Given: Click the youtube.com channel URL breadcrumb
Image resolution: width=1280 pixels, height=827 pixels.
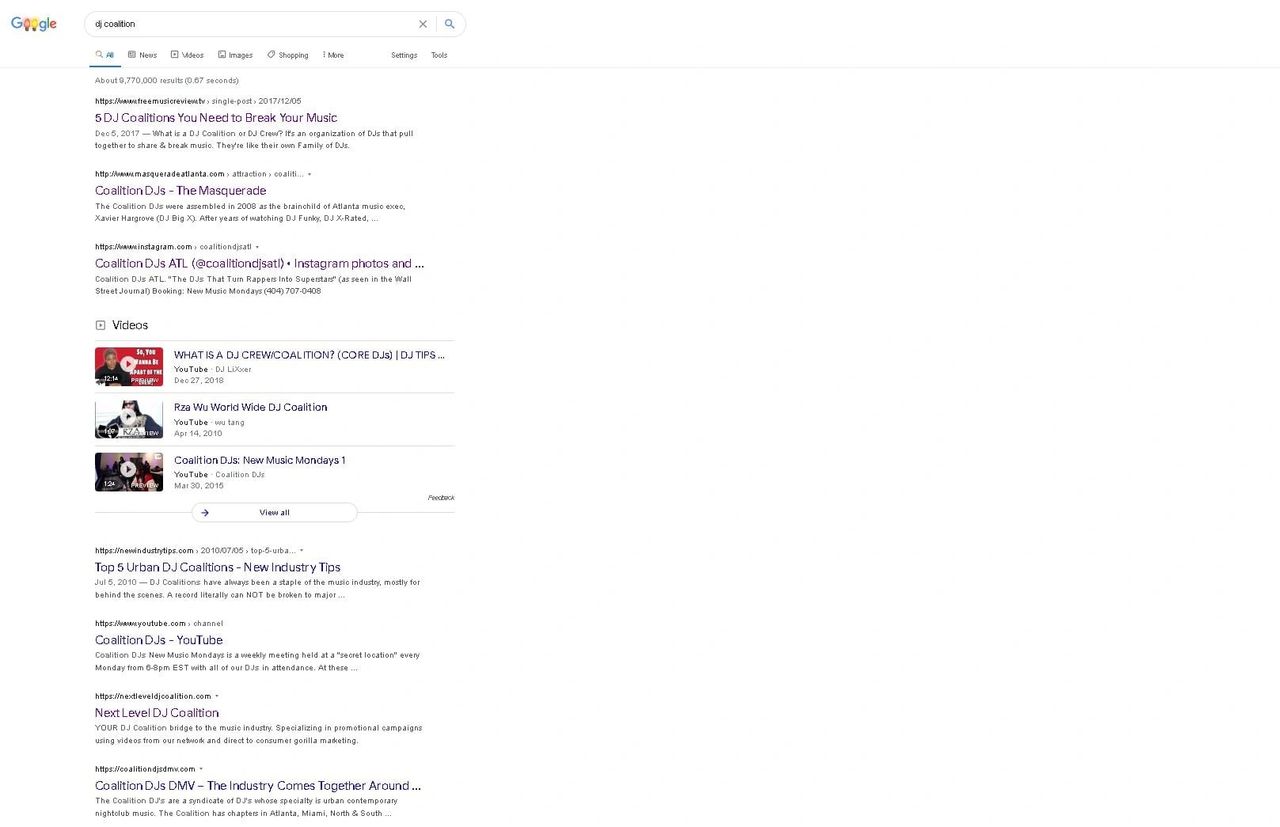Looking at the screenshot, I should point(159,623).
